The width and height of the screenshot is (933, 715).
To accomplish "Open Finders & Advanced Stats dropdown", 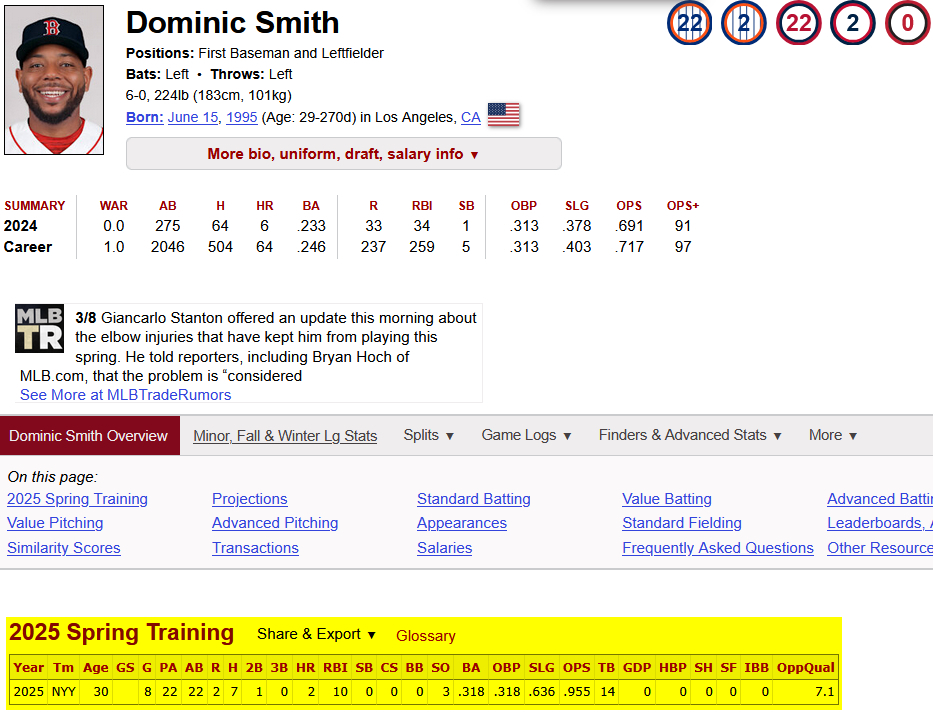I will tap(690, 435).
